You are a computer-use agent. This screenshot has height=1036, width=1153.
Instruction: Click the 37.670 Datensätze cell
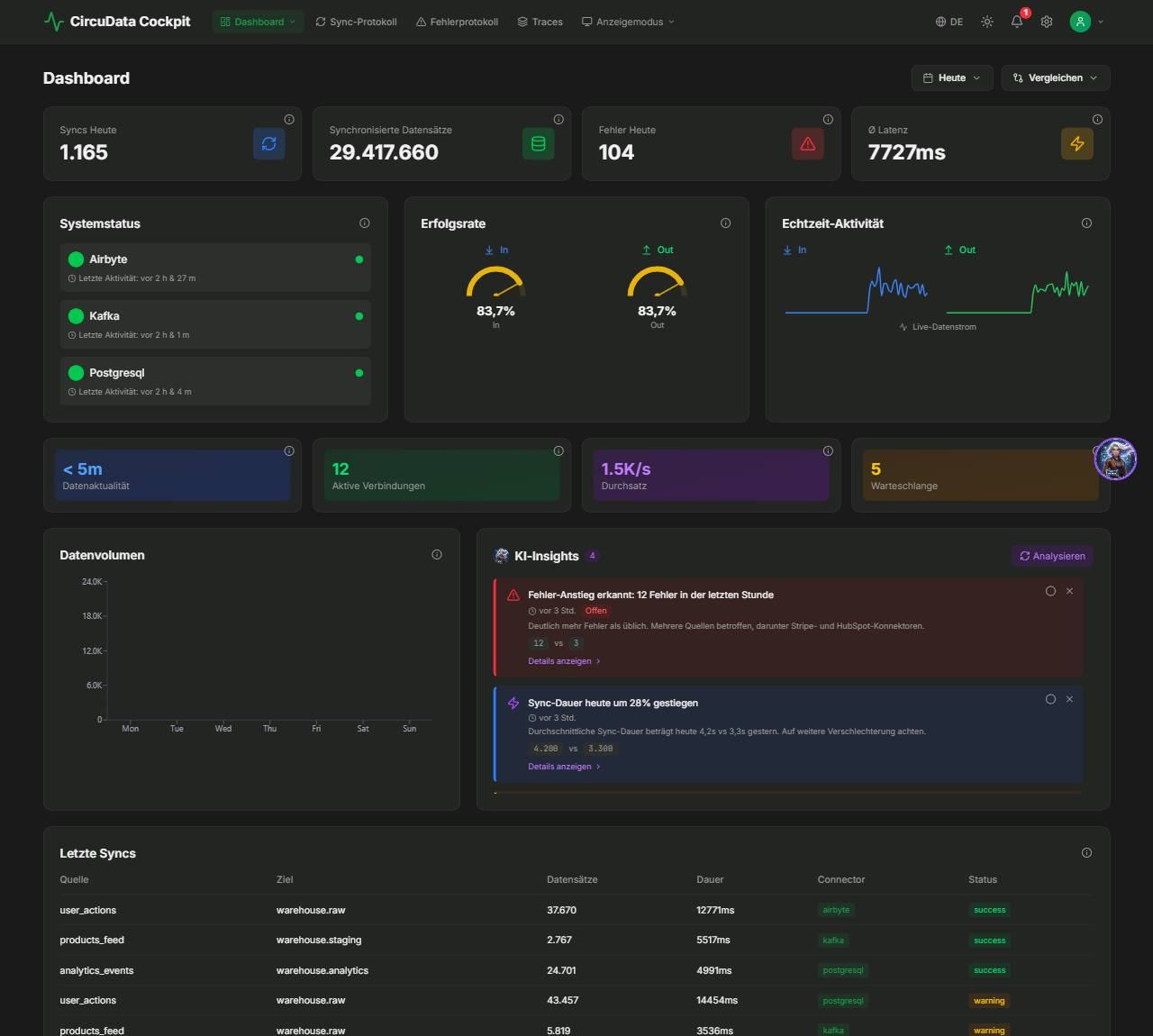tap(561, 910)
